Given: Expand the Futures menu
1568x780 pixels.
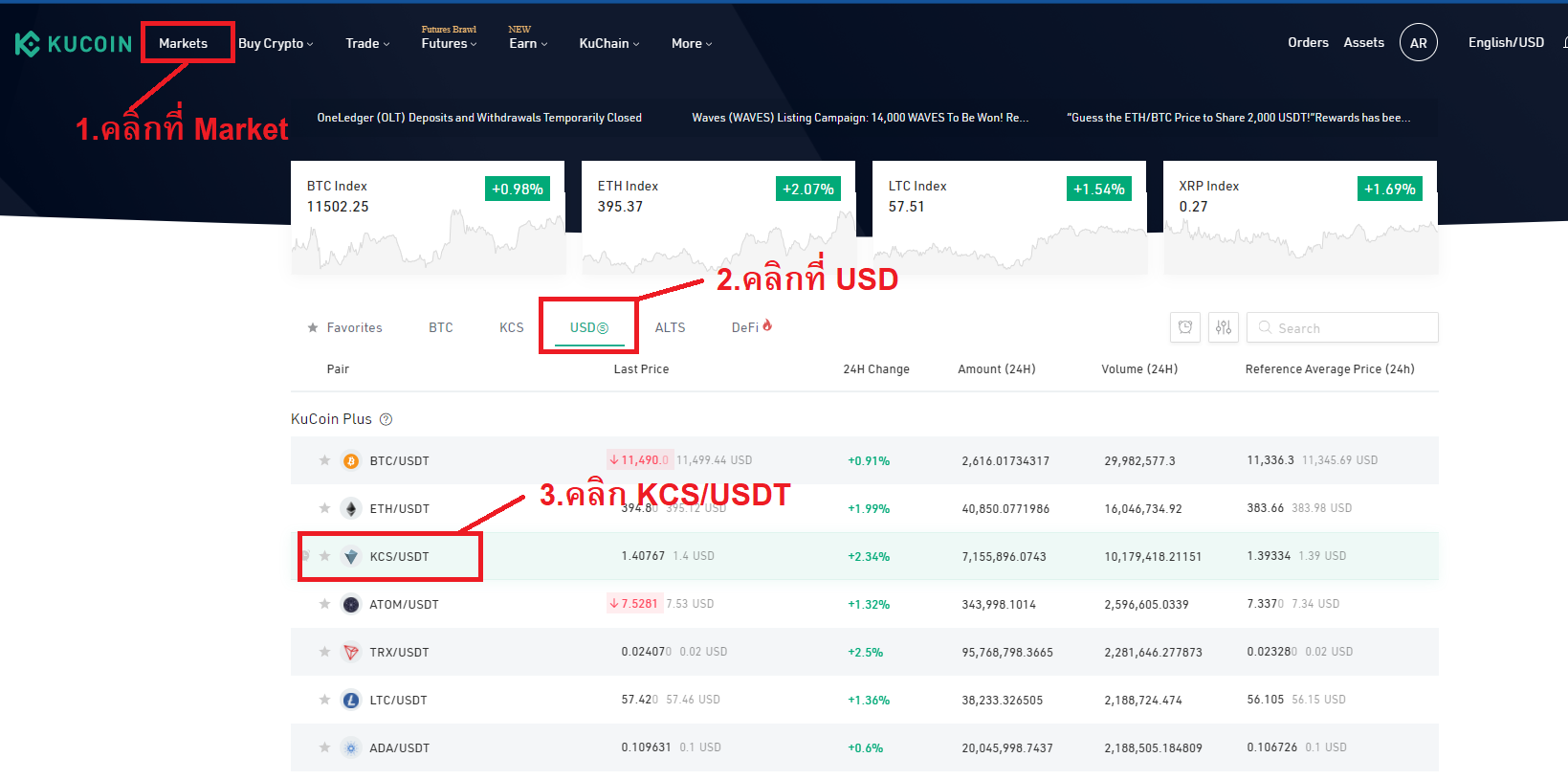Looking at the screenshot, I should point(449,44).
